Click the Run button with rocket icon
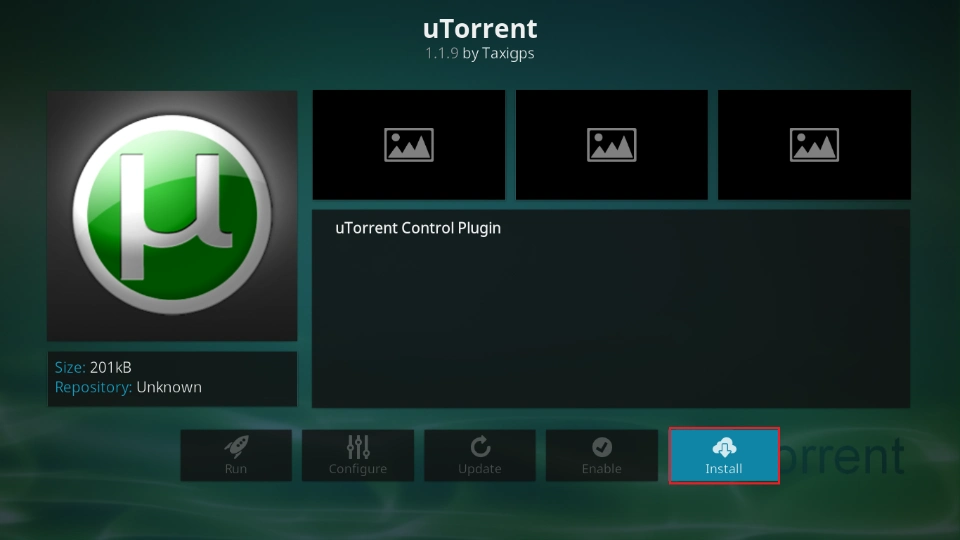Viewport: 960px width, 540px height. (x=236, y=456)
